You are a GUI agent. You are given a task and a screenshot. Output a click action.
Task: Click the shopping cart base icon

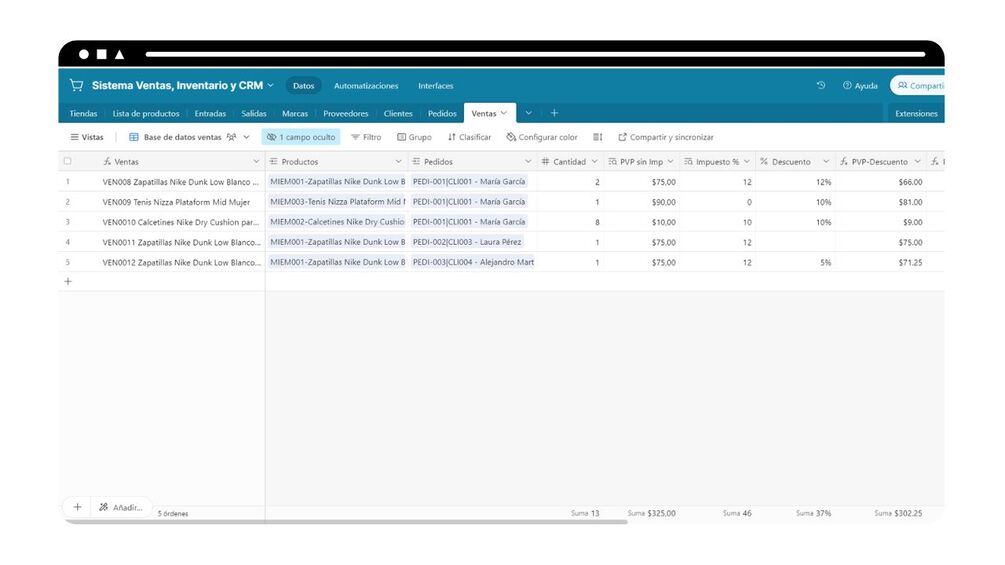[x=76, y=85]
